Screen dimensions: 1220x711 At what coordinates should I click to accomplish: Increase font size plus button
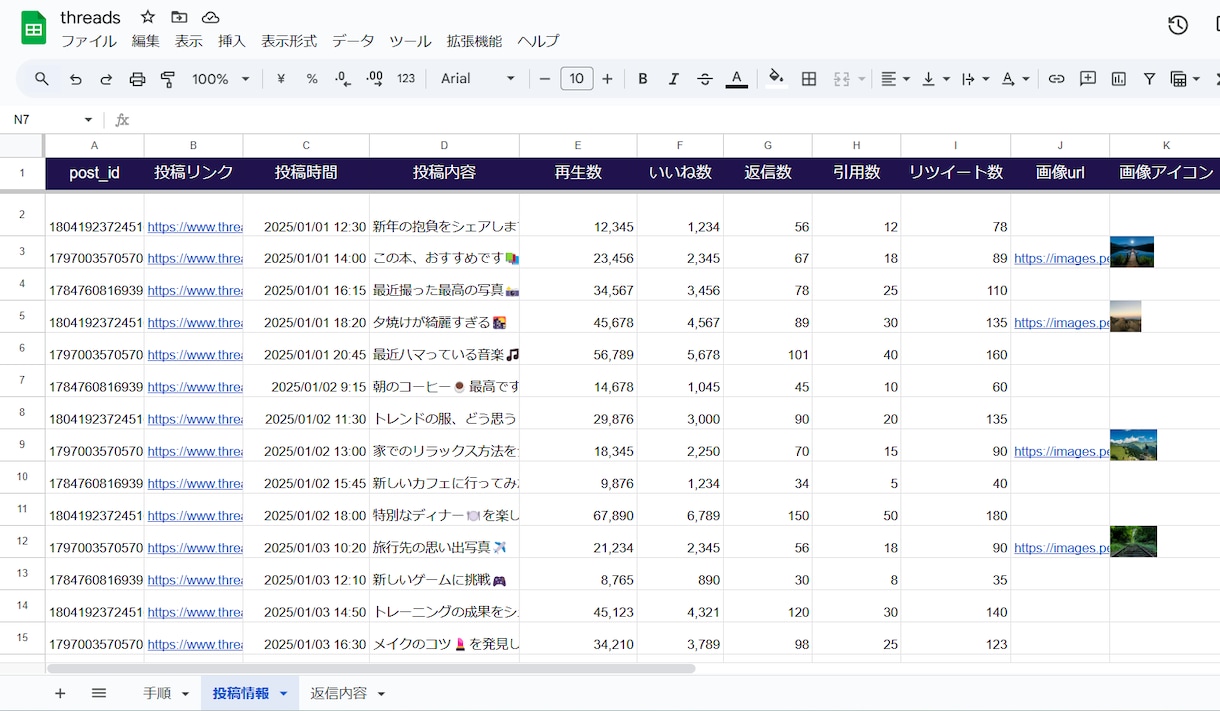click(x=607, y=79)
